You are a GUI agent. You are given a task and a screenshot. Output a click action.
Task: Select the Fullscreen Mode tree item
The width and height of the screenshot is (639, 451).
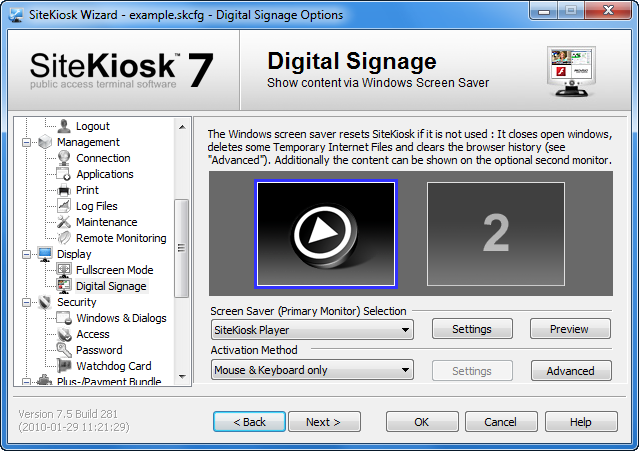[x=114, y=270]
